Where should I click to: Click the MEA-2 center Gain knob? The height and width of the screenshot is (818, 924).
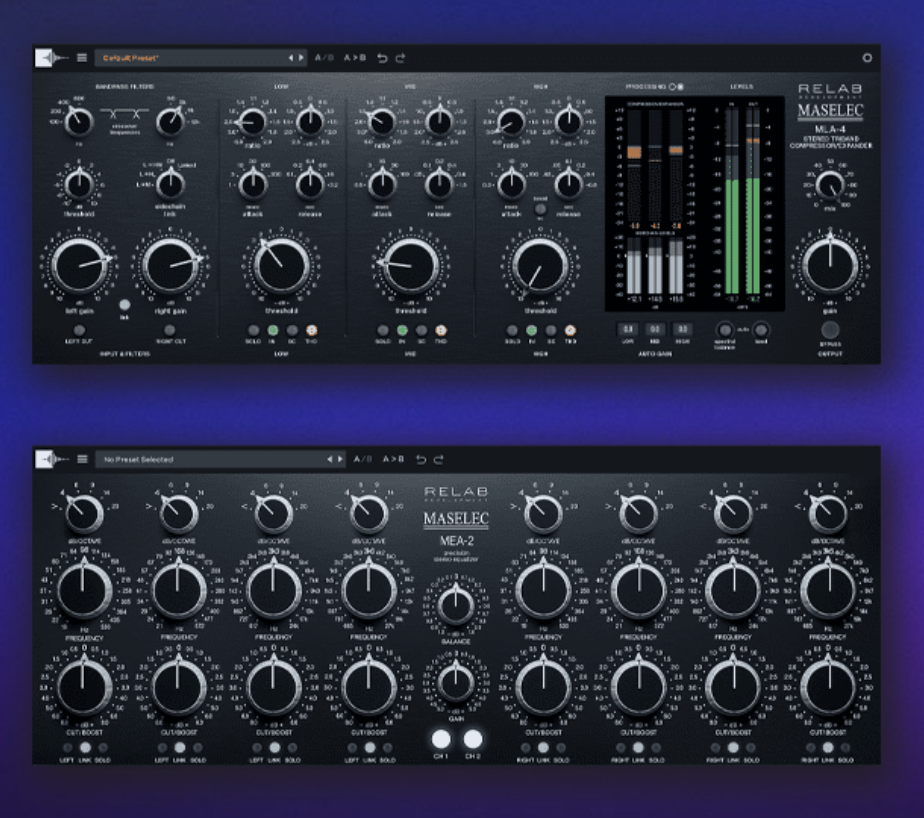pyautogui.click(x=456, y=682)
